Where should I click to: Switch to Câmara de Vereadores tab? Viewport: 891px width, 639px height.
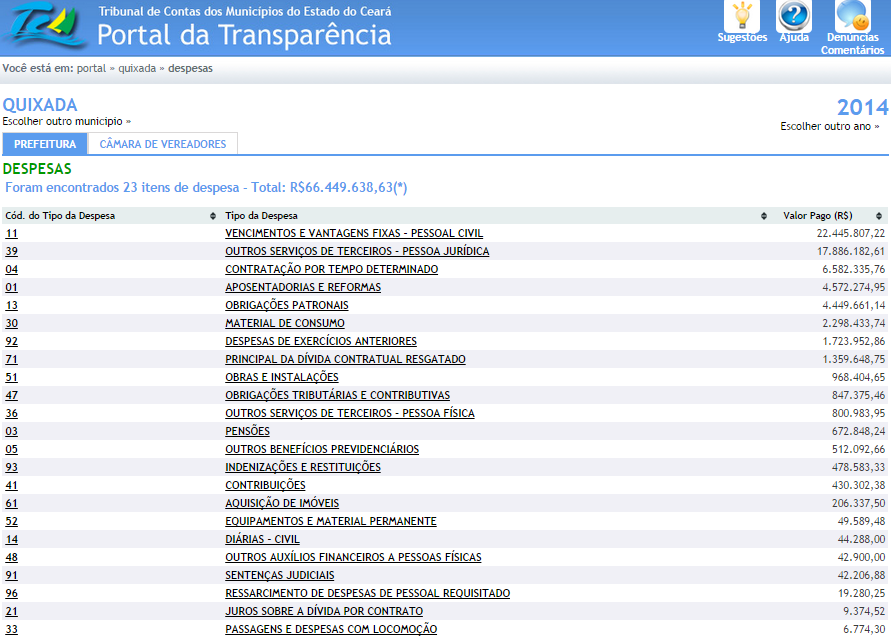162,144
